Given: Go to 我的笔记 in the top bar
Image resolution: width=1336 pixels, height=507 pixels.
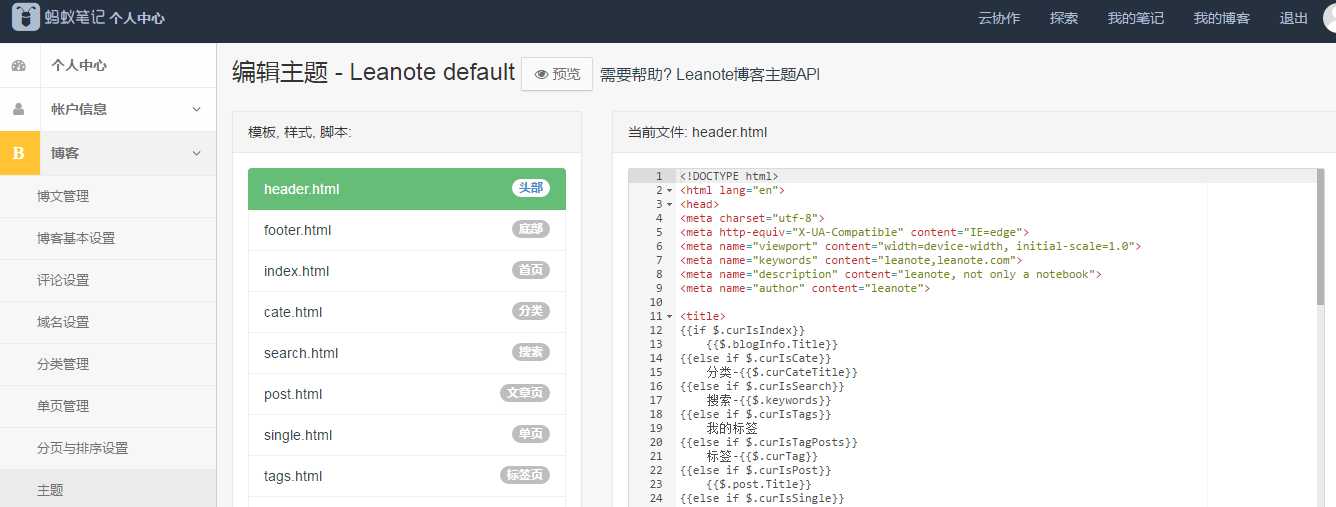Looking at the screenshot, I should pos(1136,18).
